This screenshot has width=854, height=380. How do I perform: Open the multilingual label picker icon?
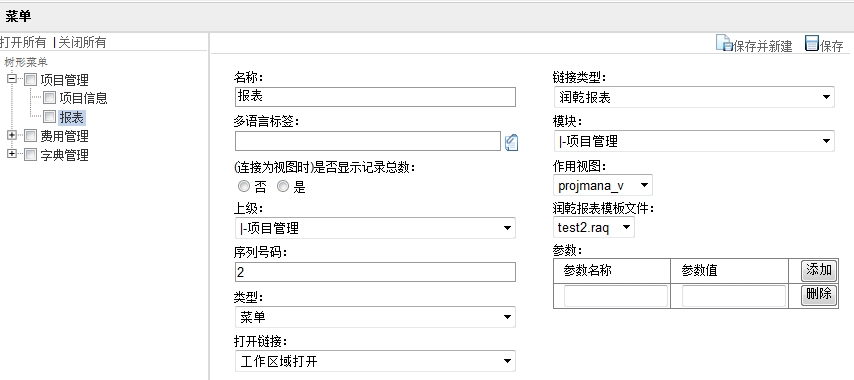point(511,143)
